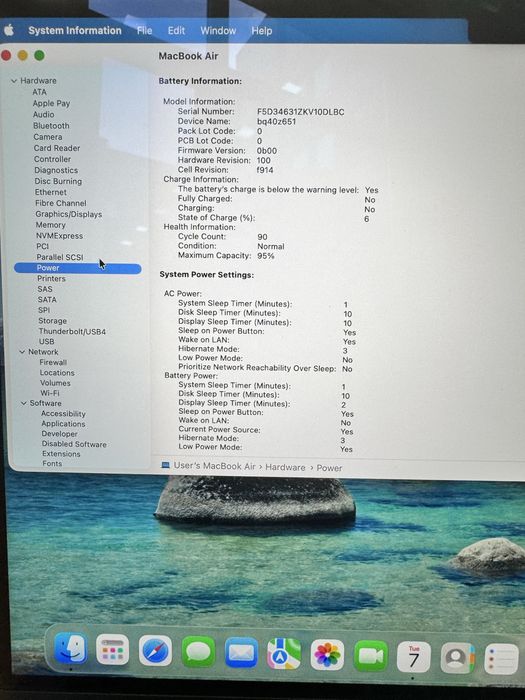Image resolution: width=525 pixels, height=700 pixels.
Task: Click serial number F5D34631ZKV10DLBC
Action: (300, 112)
